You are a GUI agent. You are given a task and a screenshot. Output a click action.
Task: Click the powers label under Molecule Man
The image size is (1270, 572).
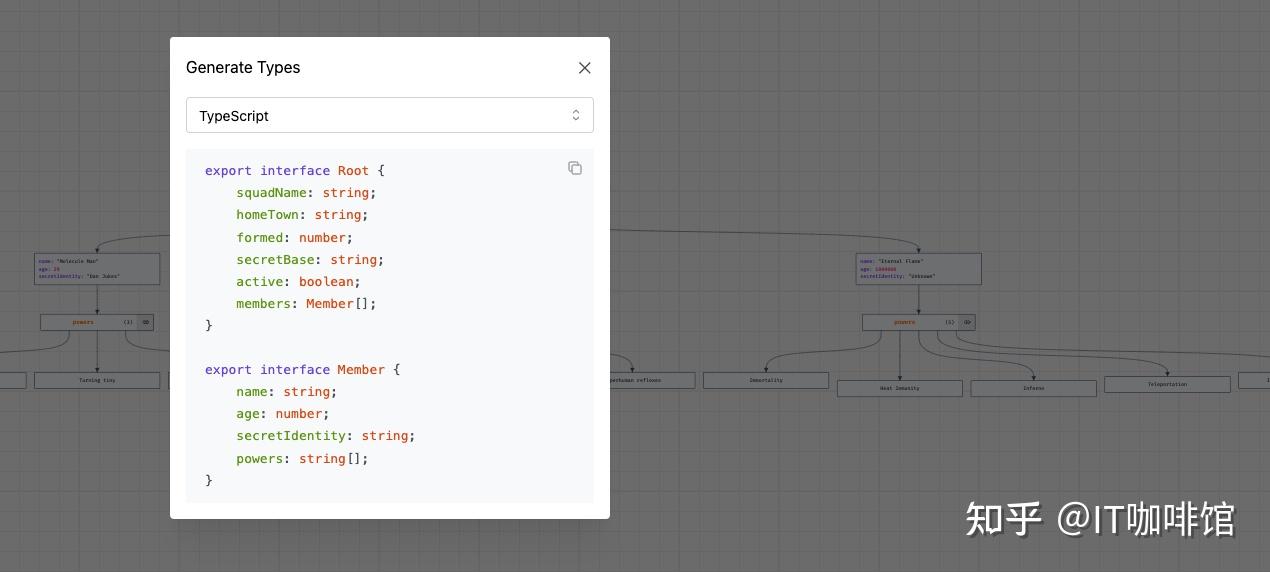coord(83,322)
